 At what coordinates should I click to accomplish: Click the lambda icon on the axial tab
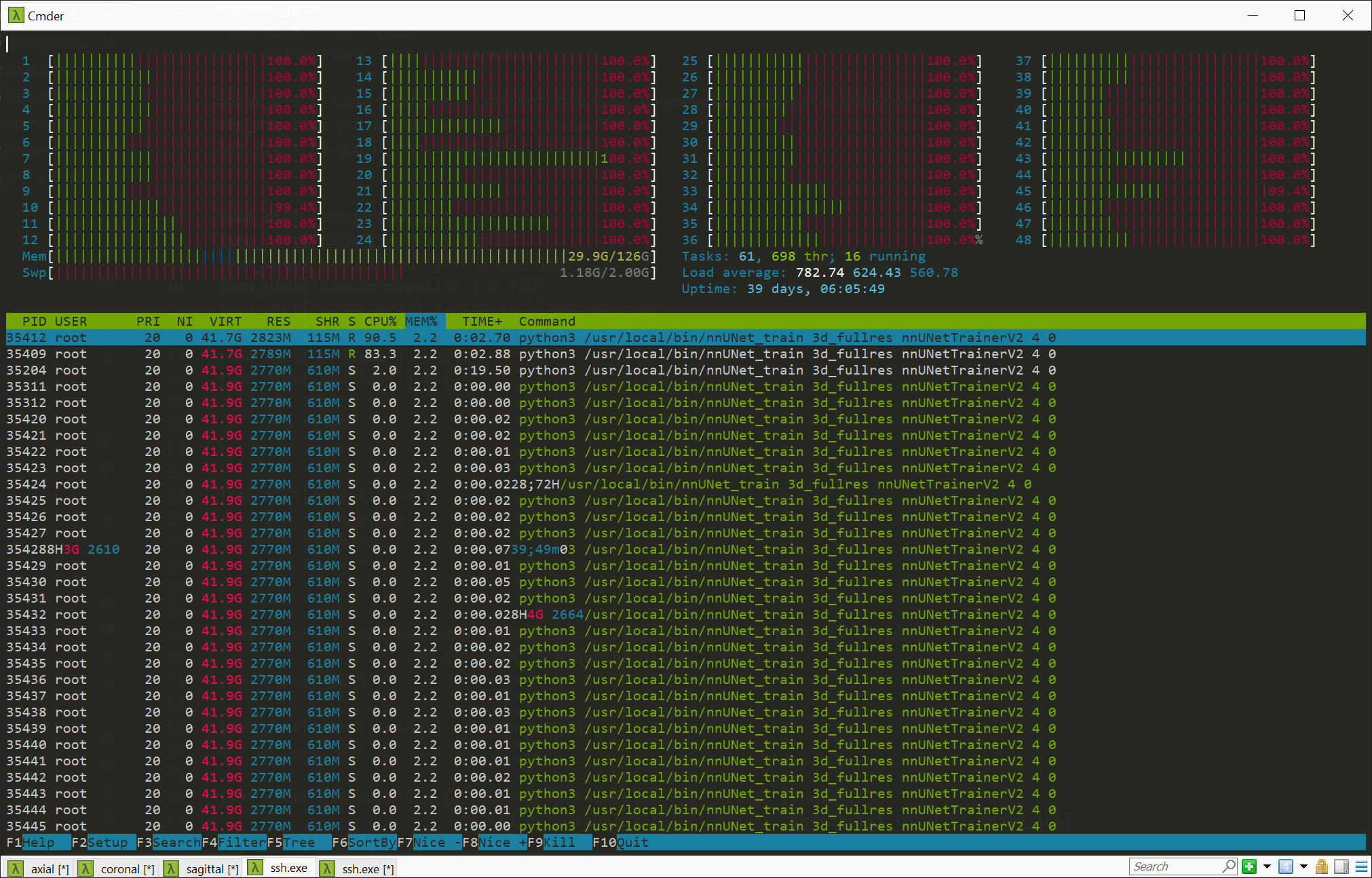click(x=17, y=868)
